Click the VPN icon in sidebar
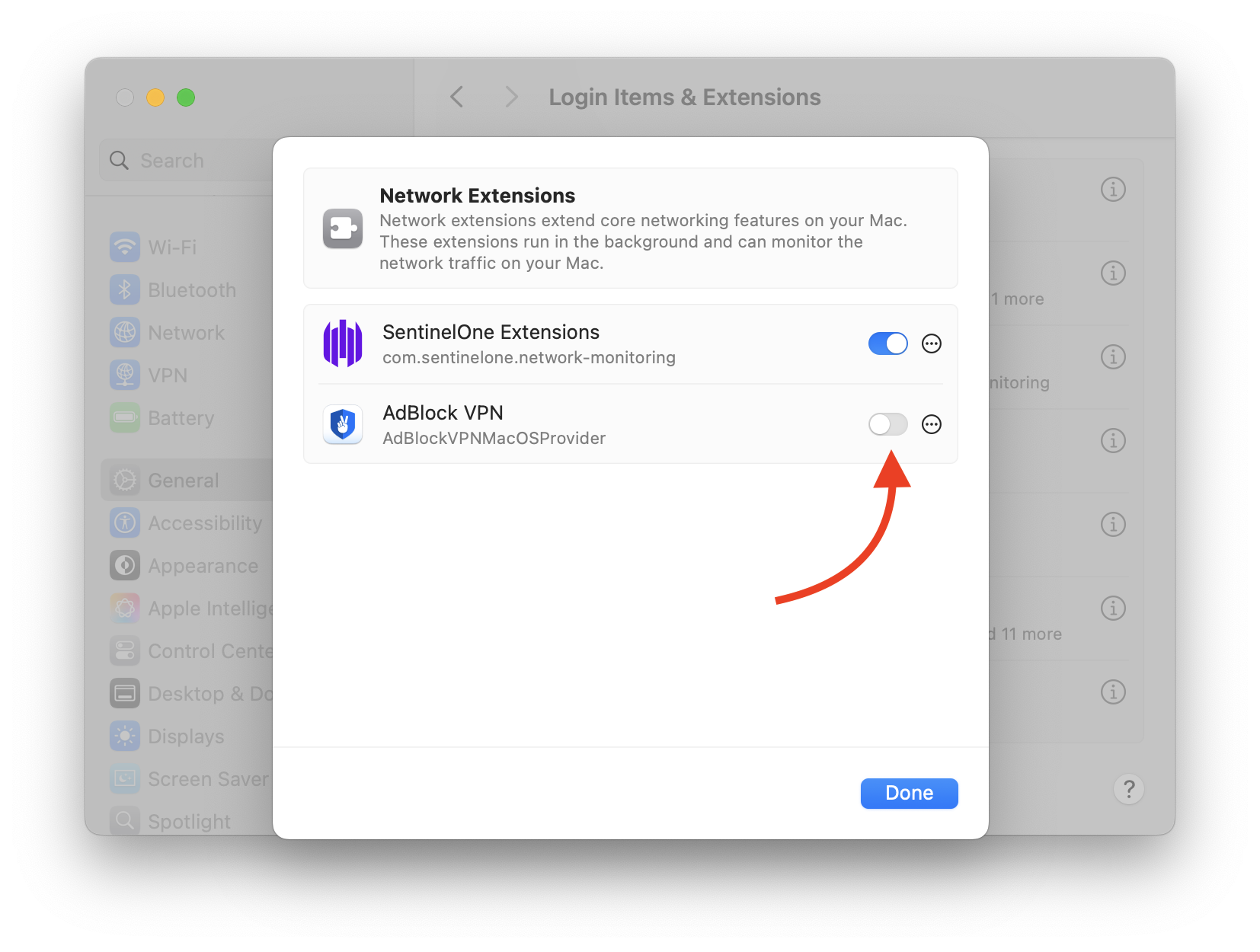1260x952 pixels. (125, 375)
